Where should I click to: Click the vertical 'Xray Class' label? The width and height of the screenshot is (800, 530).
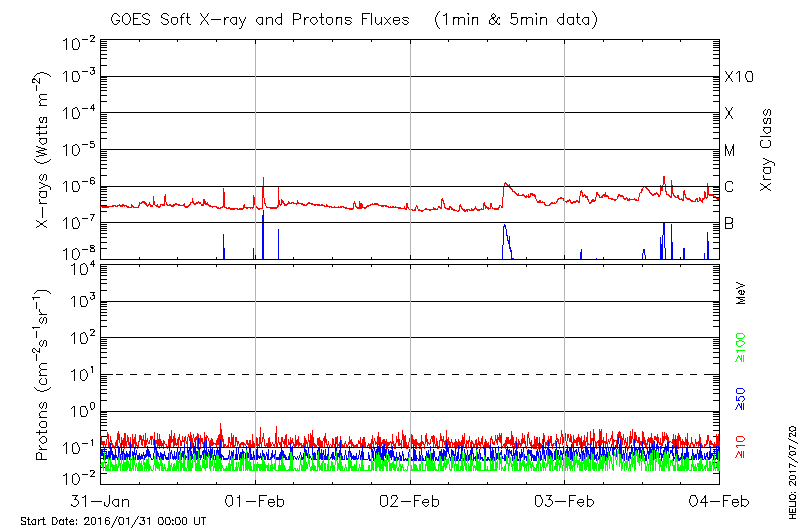pyautogui.click(x=767, y=150)
